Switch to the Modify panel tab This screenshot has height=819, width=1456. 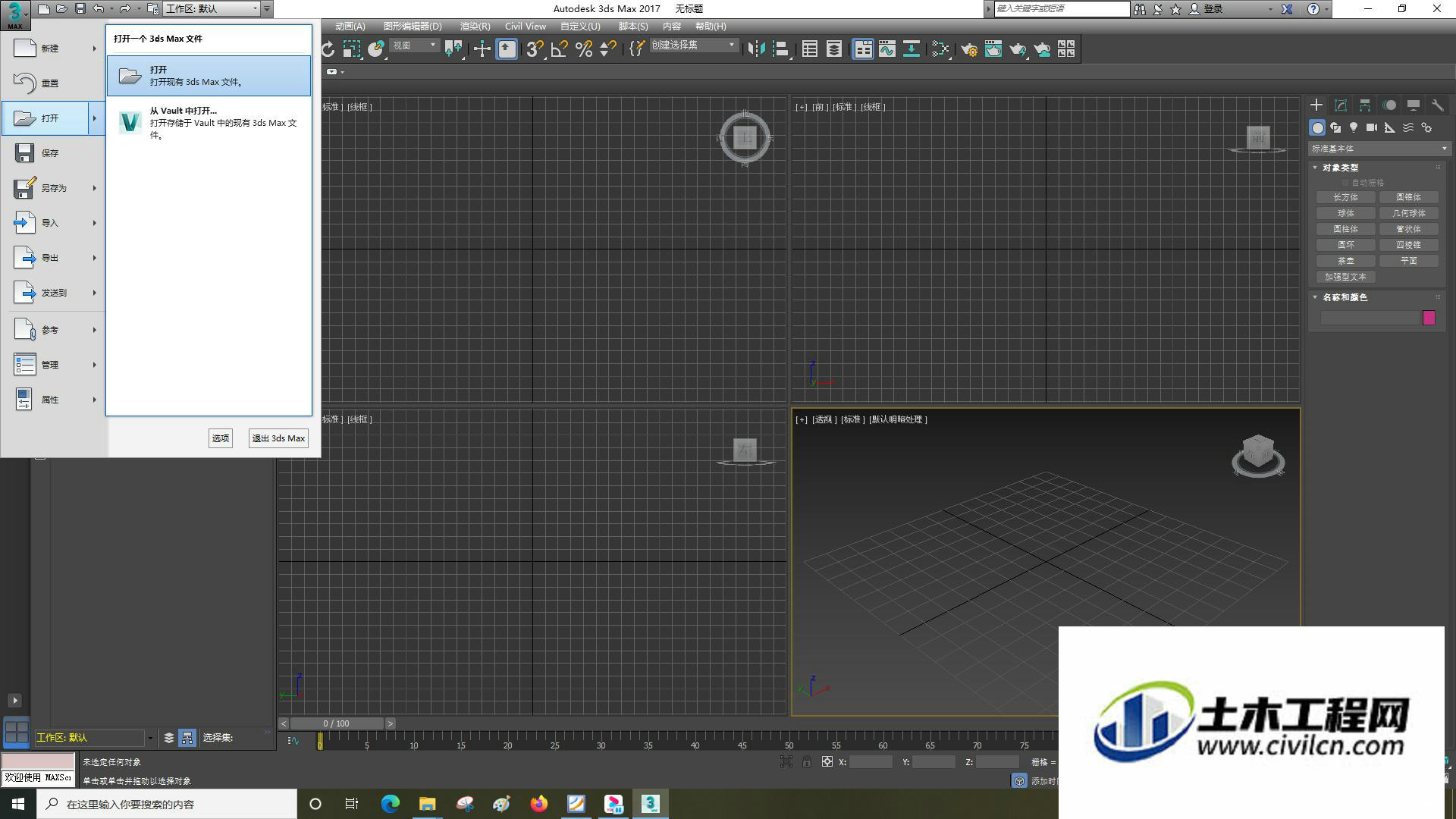point(1341,105)
